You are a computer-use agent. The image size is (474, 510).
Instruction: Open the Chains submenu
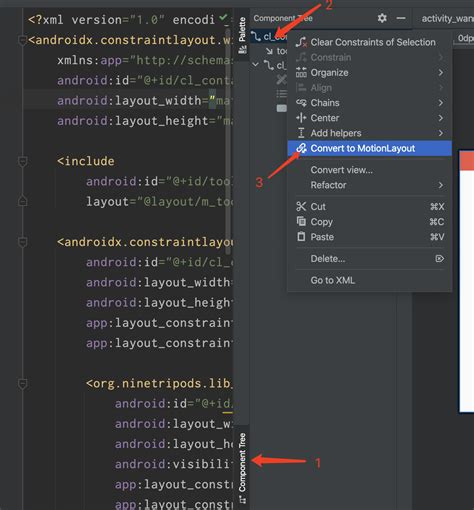369,103
